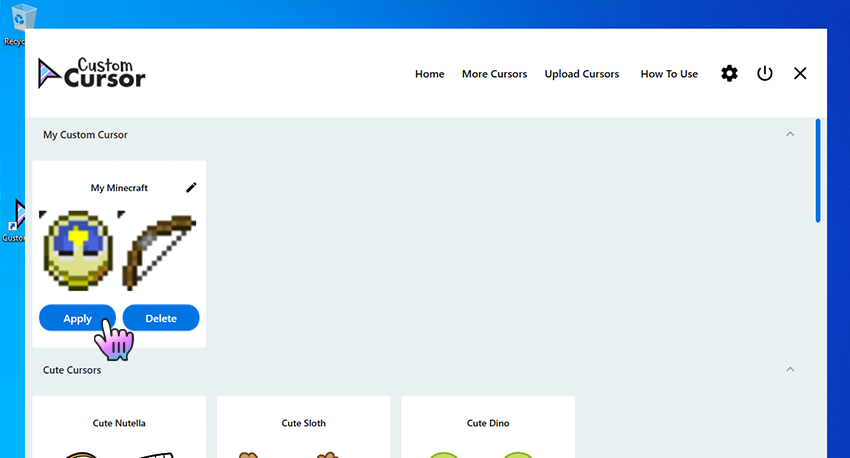850x458 pixels.
Task: Click the Cute Cursors heading
Action: 72,370
